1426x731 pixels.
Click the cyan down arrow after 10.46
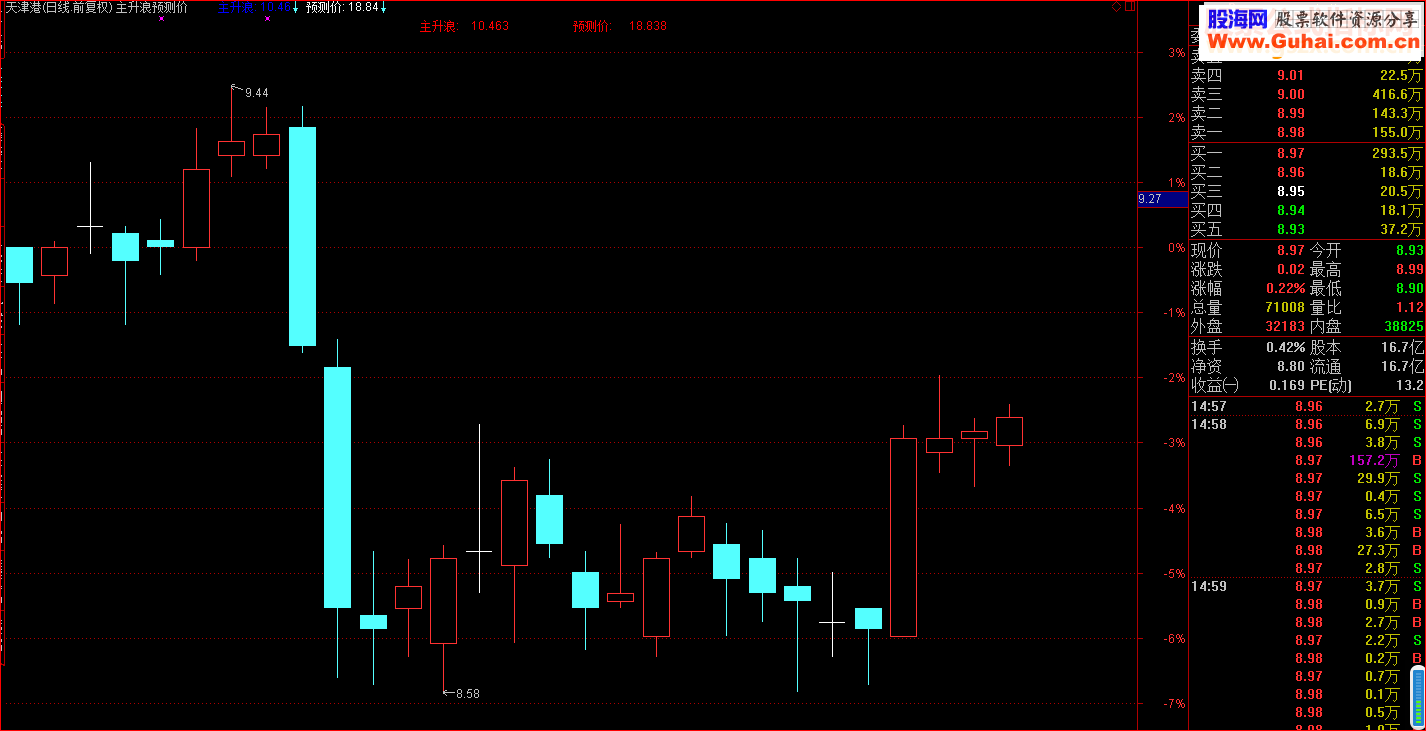pyautogui.click(x=297, y=8)
